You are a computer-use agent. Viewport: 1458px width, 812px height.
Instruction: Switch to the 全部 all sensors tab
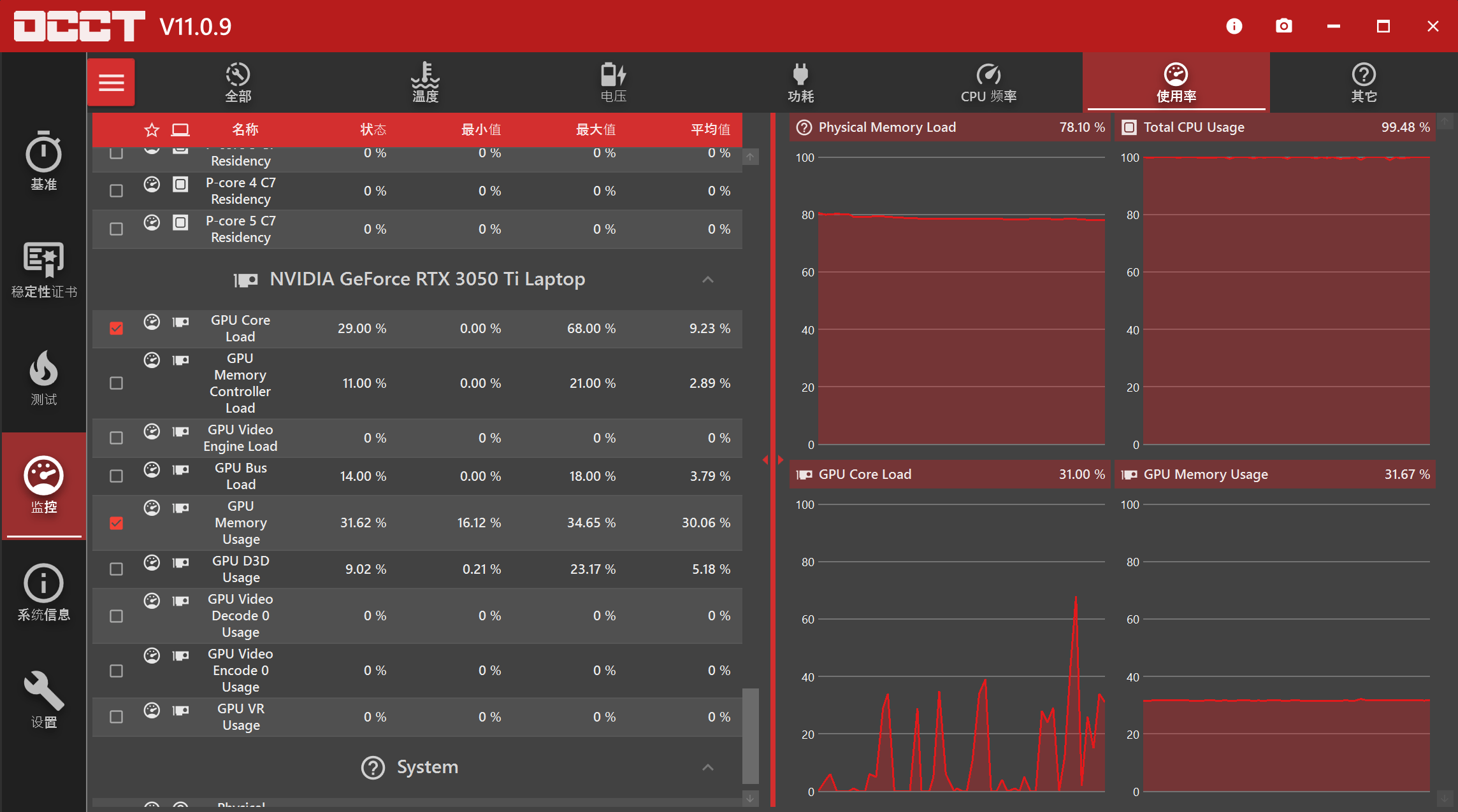[x=238, y=83]
